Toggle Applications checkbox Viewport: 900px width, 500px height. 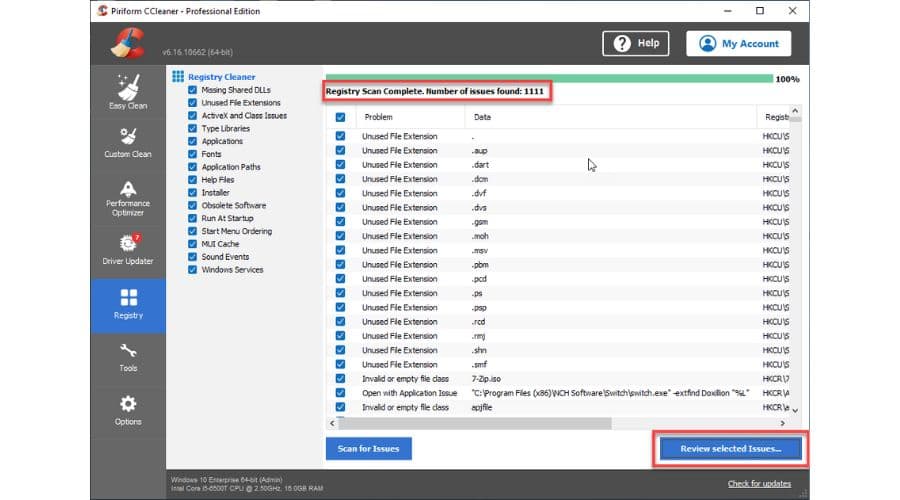point(192,141)
